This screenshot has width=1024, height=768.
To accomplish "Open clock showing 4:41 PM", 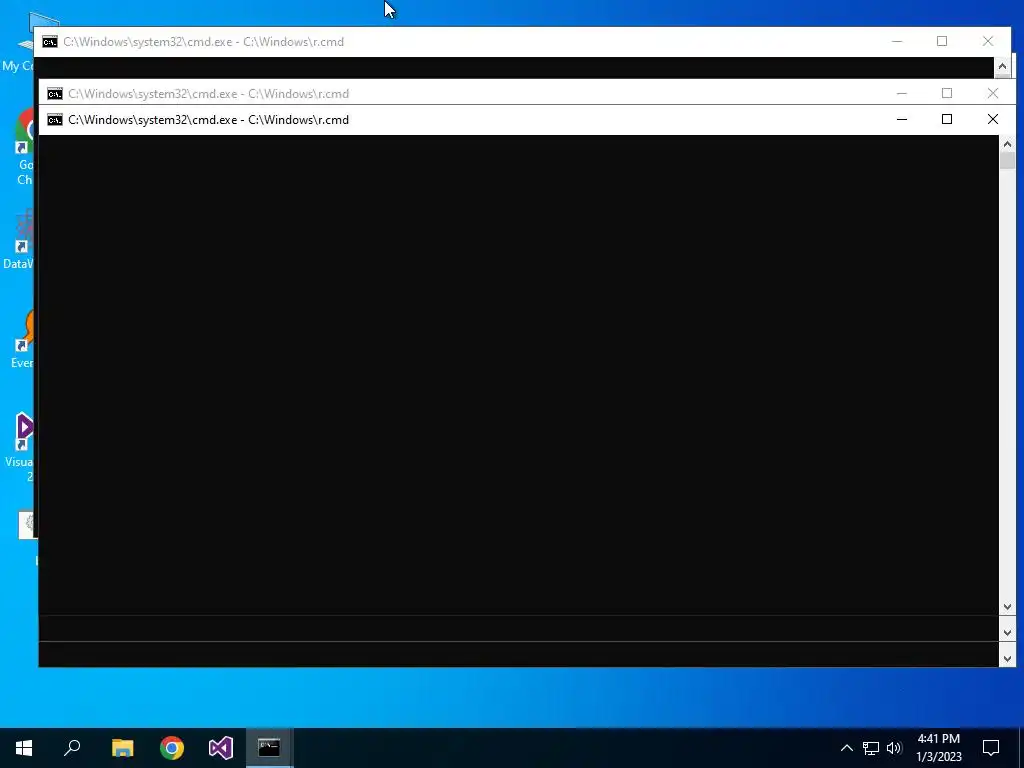I will (938, 739).
